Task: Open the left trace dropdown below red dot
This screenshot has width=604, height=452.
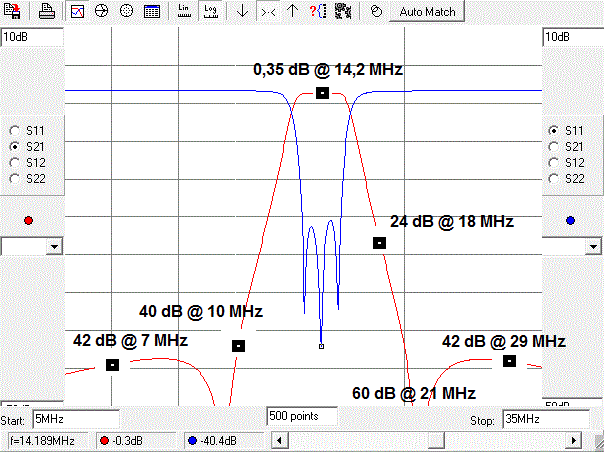Action: [x=54, y=246]
